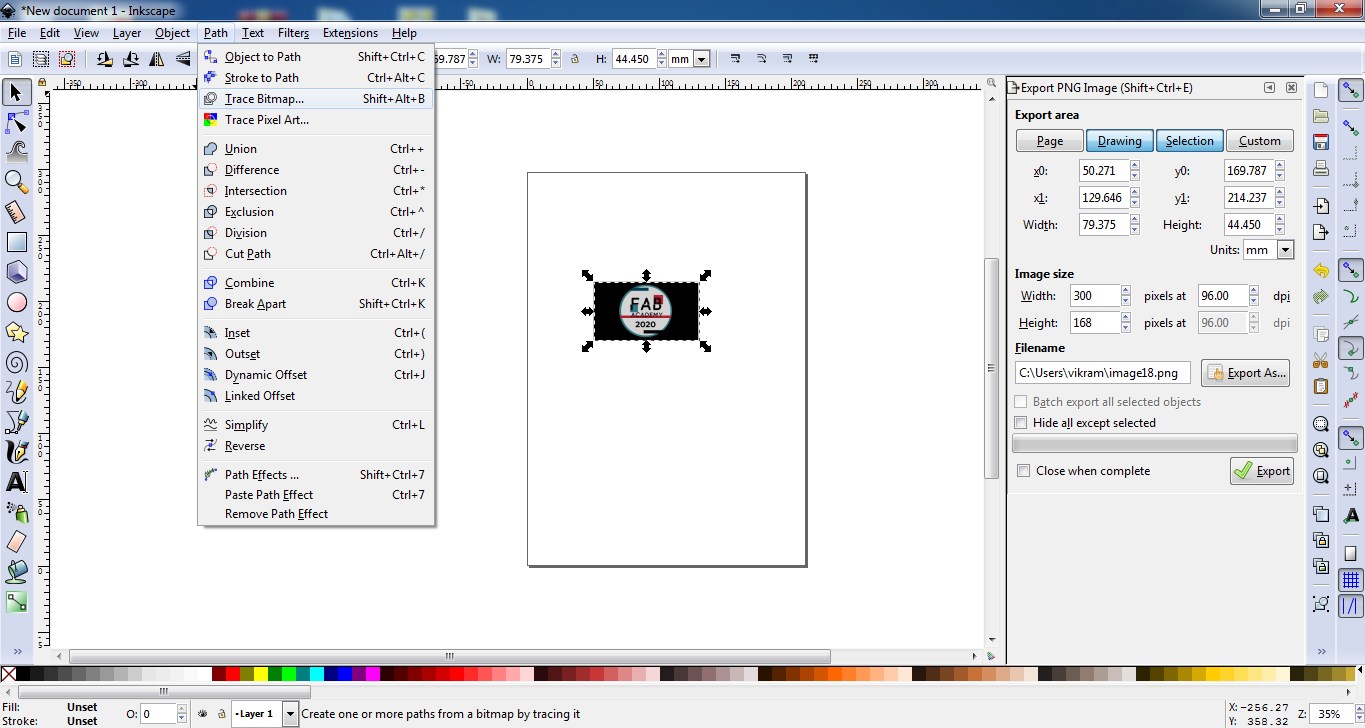Click the Undo icon in right toolbar

1321,270
